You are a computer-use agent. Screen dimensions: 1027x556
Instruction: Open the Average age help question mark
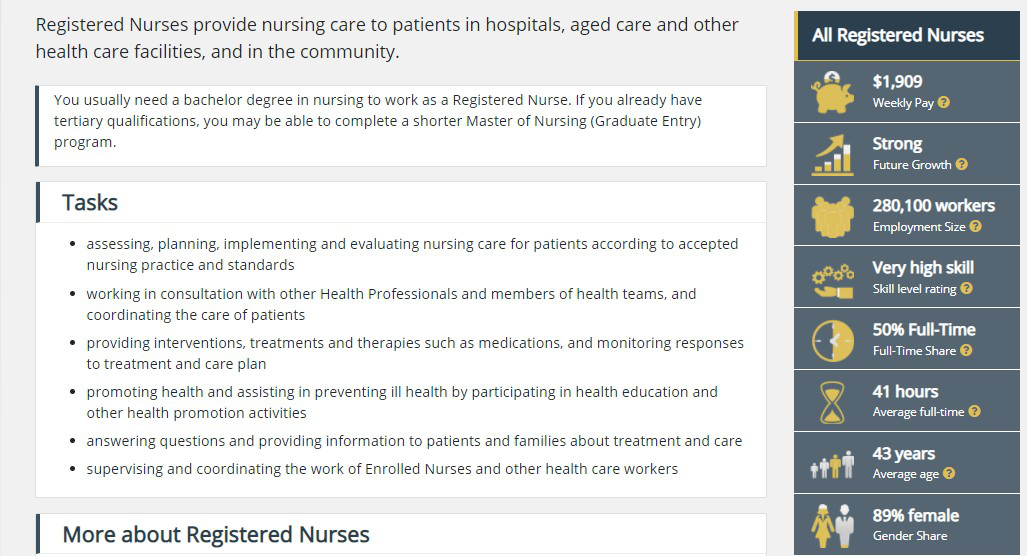(x=949, y=474)
